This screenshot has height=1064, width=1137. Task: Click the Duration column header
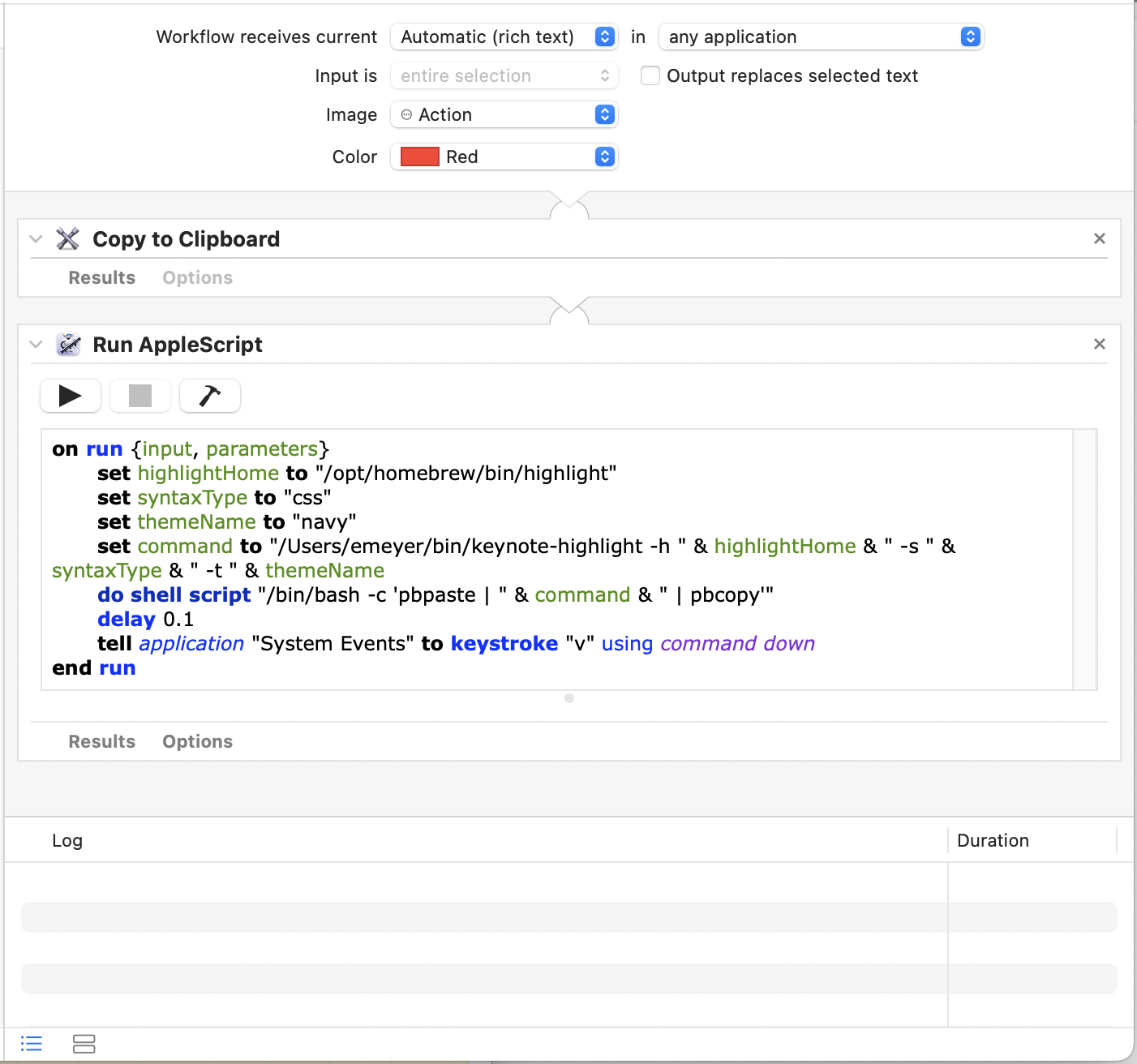coord(993,840)
